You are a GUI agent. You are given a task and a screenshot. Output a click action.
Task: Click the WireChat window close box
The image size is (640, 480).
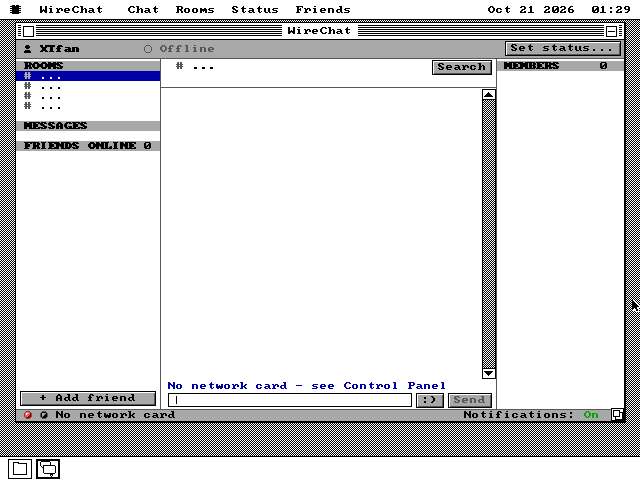point(28,31)
